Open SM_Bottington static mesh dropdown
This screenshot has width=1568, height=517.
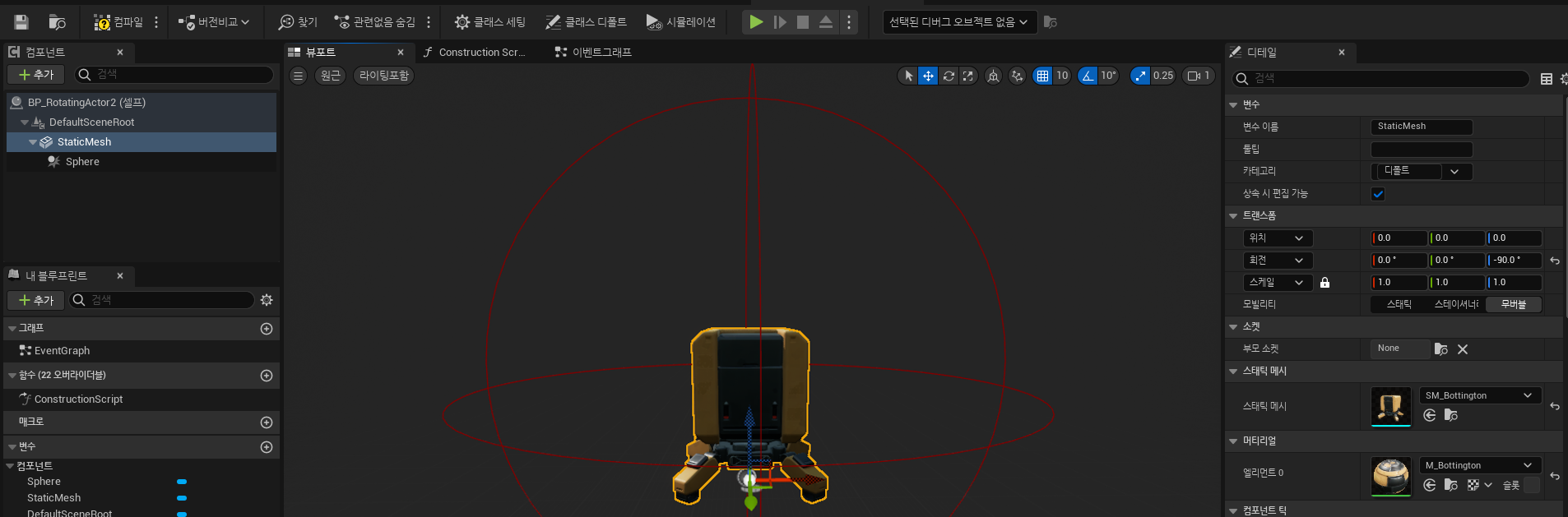click(x=1481, y=395)
